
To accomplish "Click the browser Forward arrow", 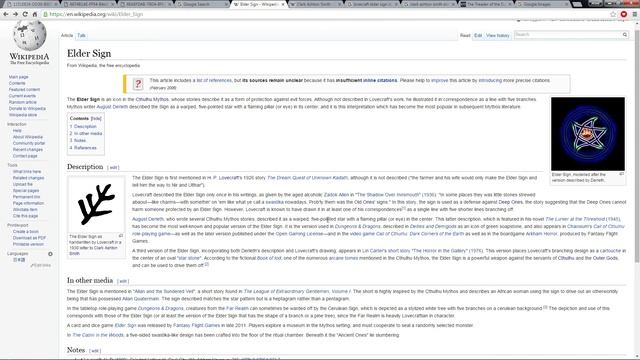I will pyautogui.click(x=16, y=14).
